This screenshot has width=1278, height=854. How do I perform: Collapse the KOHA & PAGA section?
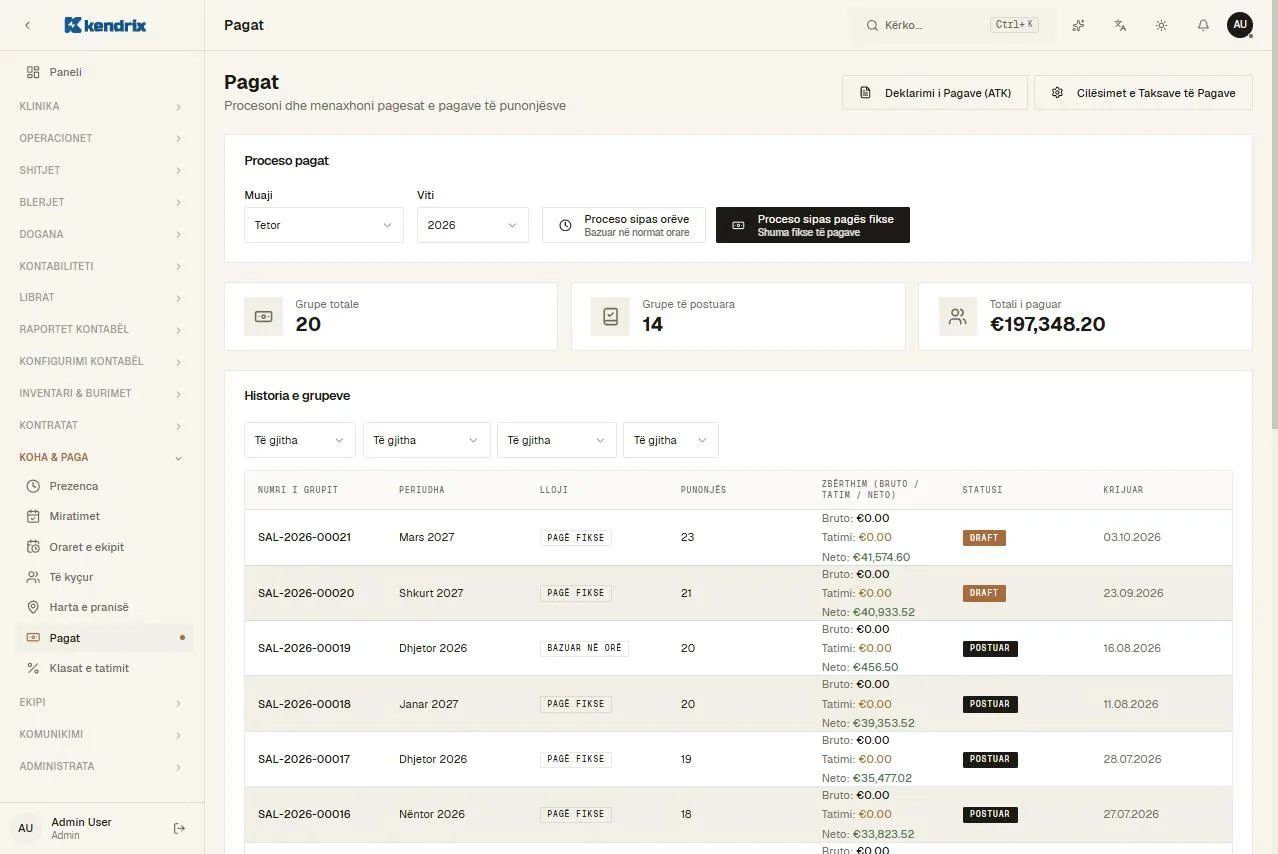tap(102, 457)
